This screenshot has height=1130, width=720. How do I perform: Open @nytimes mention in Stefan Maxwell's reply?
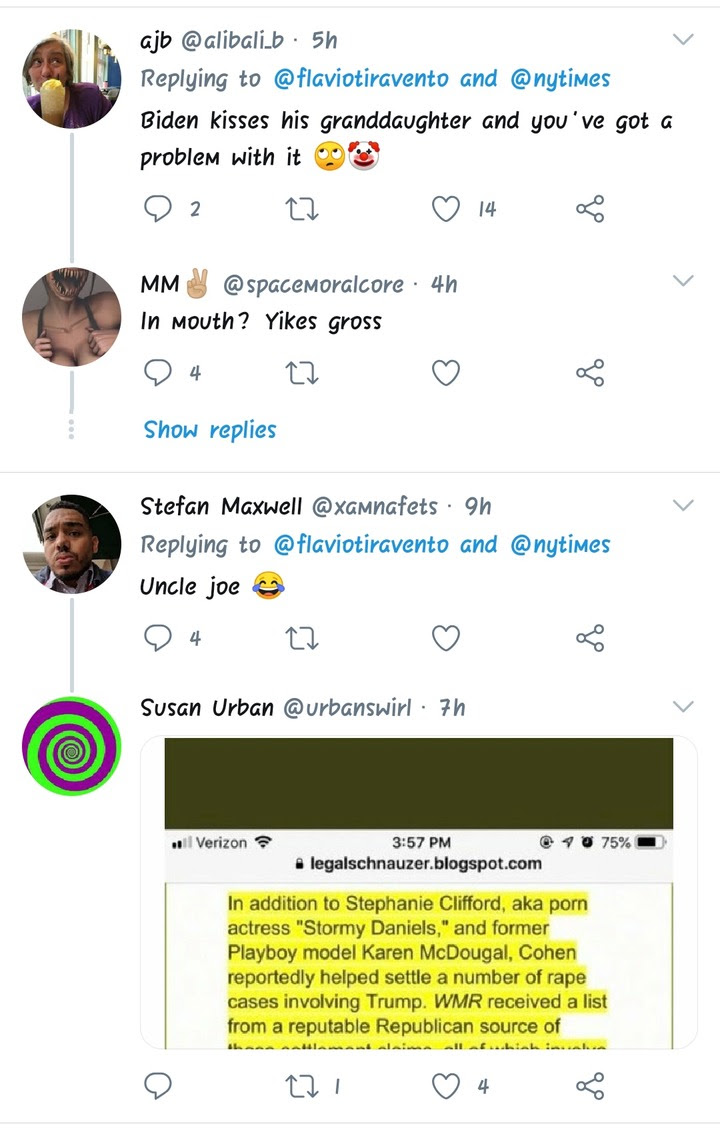point(560,545)
